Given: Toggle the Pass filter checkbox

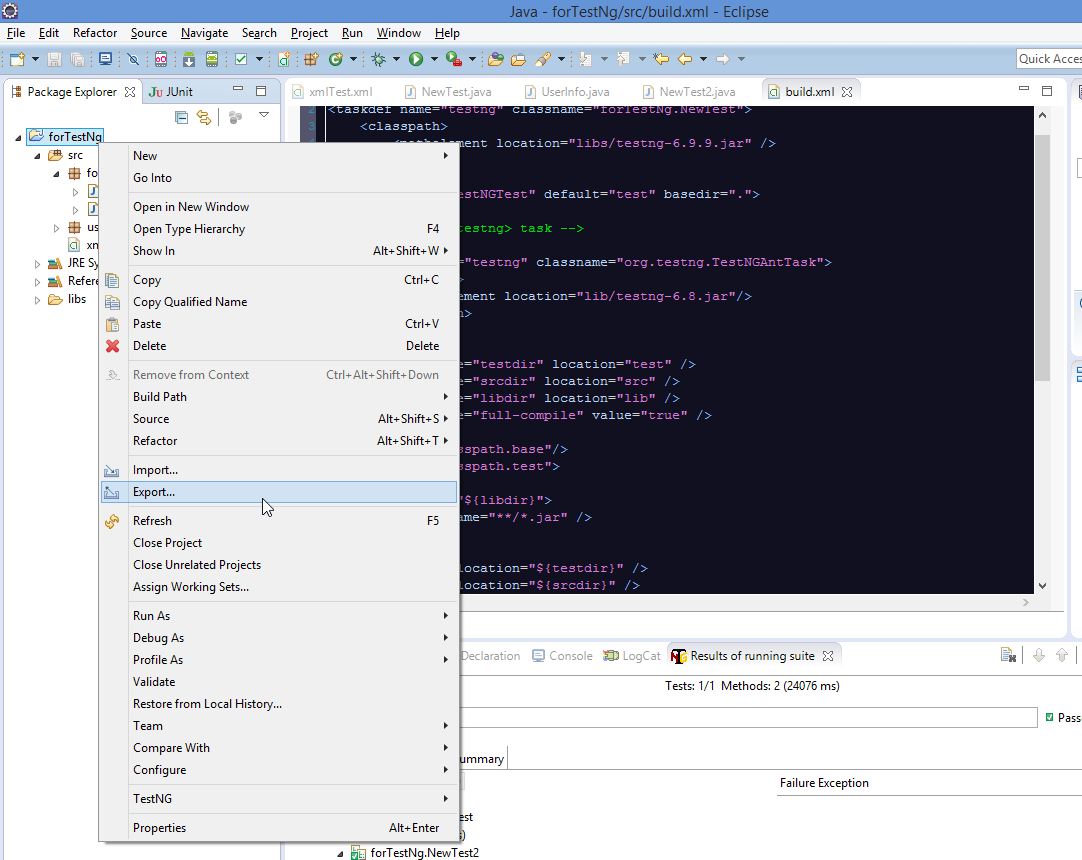Looking at the screenshot, I should (x=1050, y=718).
